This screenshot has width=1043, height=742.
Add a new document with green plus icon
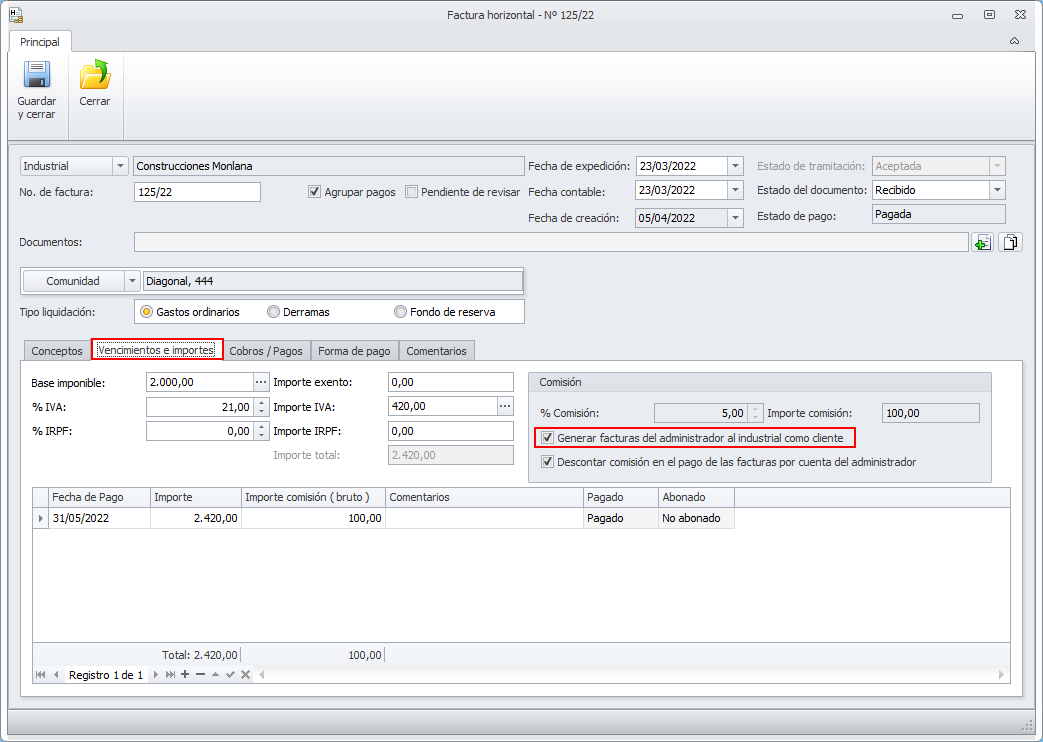click(x=982, y=242)
